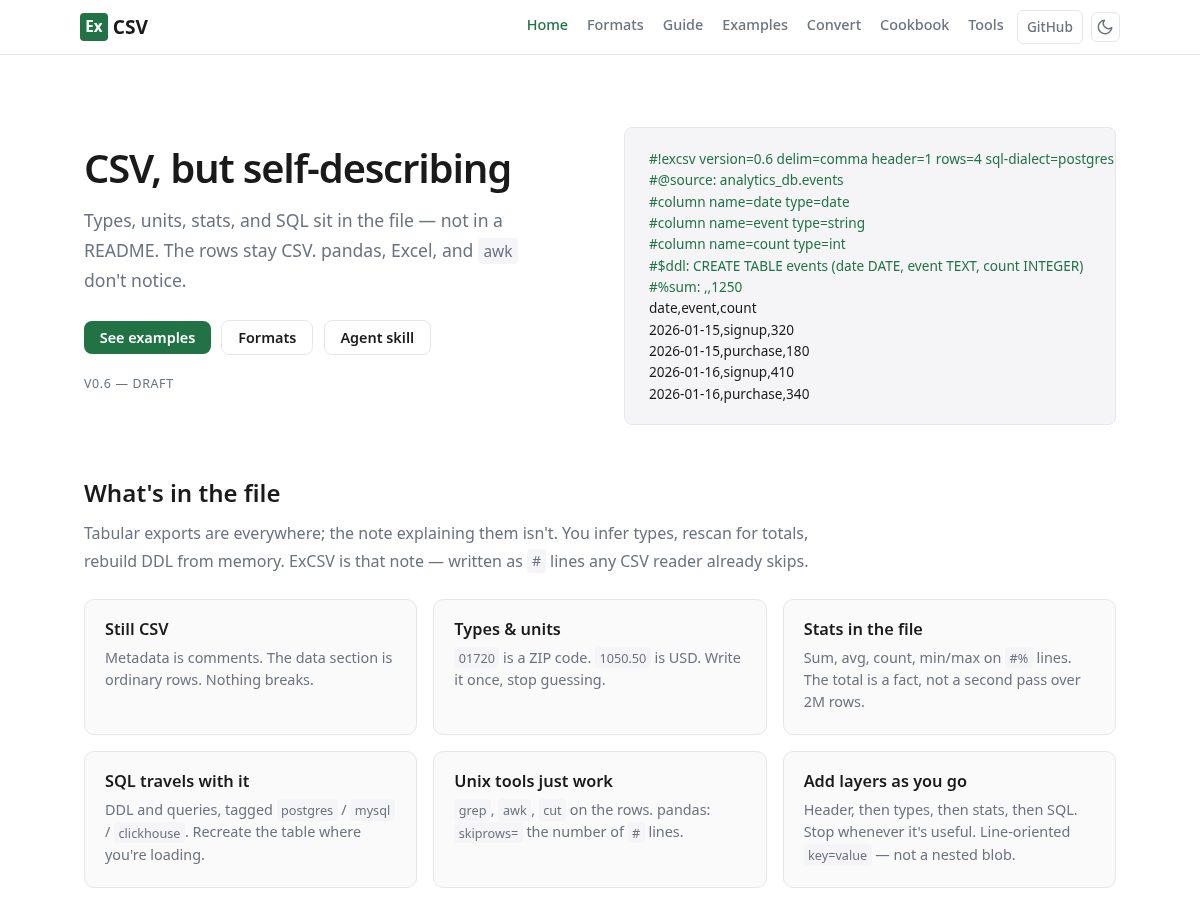
Task: Open the Convert page
Action: pyautogui.click(x=834, y=25)
